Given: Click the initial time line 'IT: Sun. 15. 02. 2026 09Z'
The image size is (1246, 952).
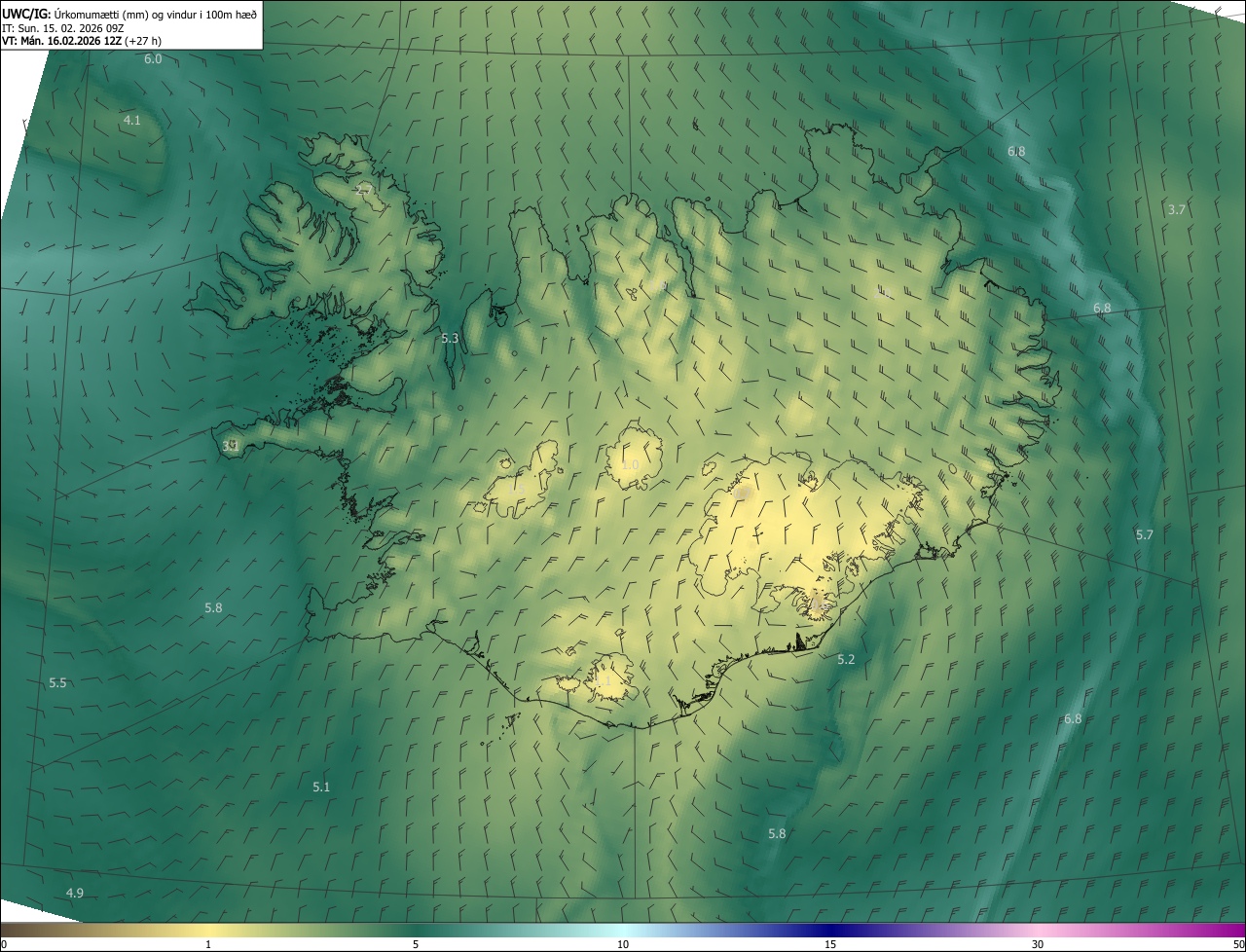Looking at the screenshot, I should [x=63, y=28].
